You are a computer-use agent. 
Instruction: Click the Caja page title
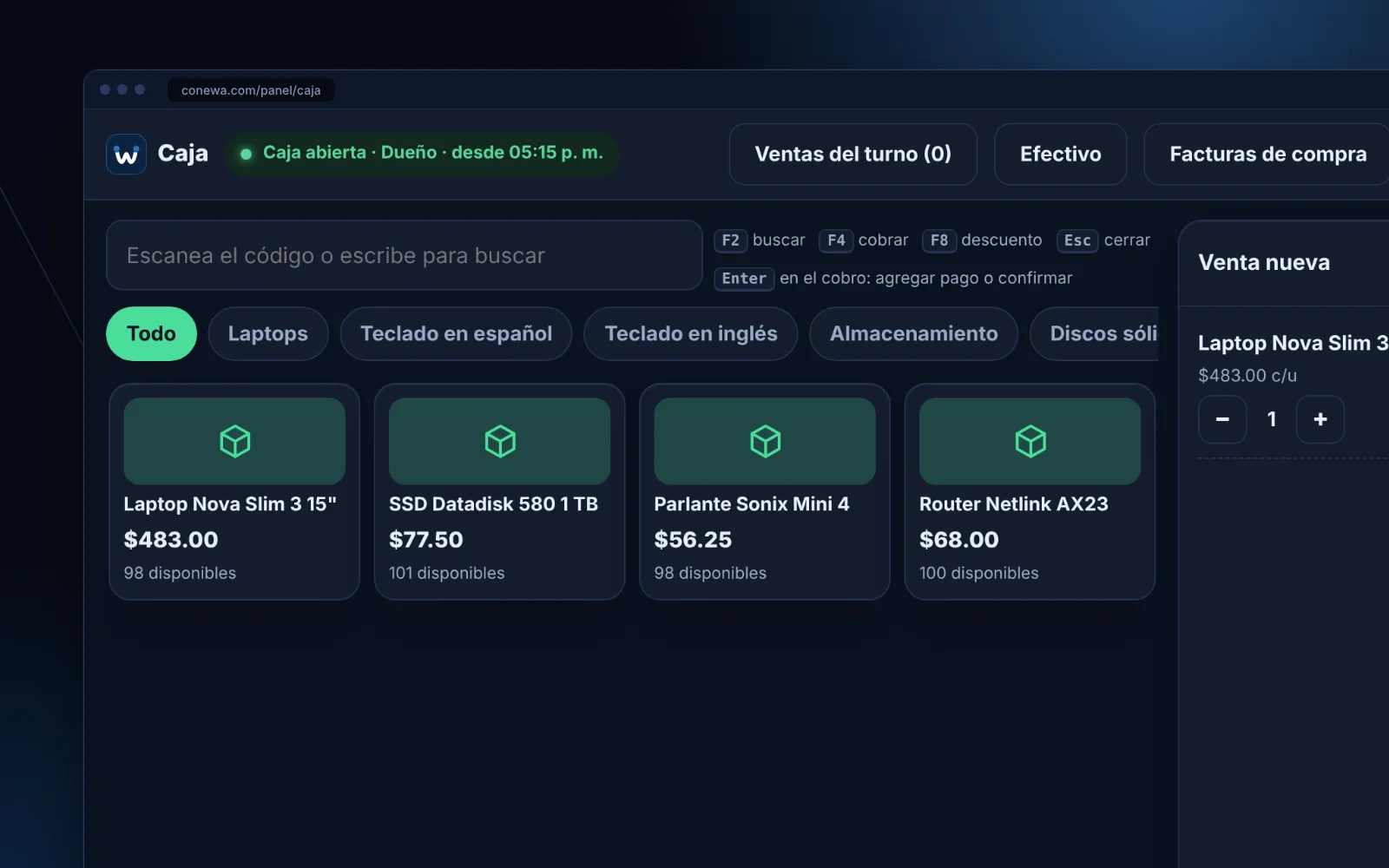click(183, 154)
